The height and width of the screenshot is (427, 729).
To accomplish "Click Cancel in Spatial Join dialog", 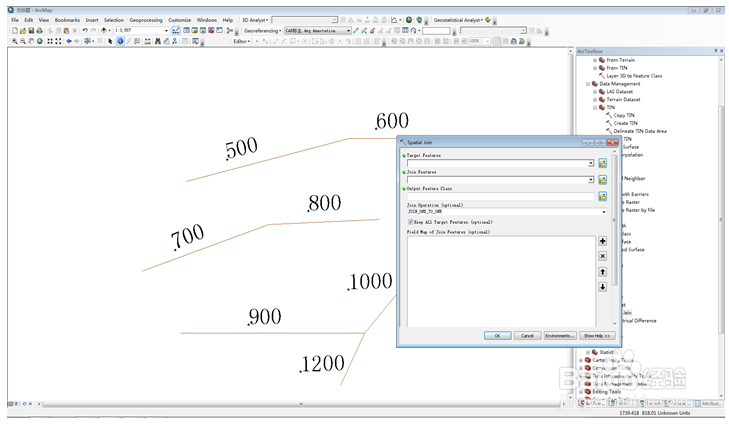I will click(x=527, y=336).
